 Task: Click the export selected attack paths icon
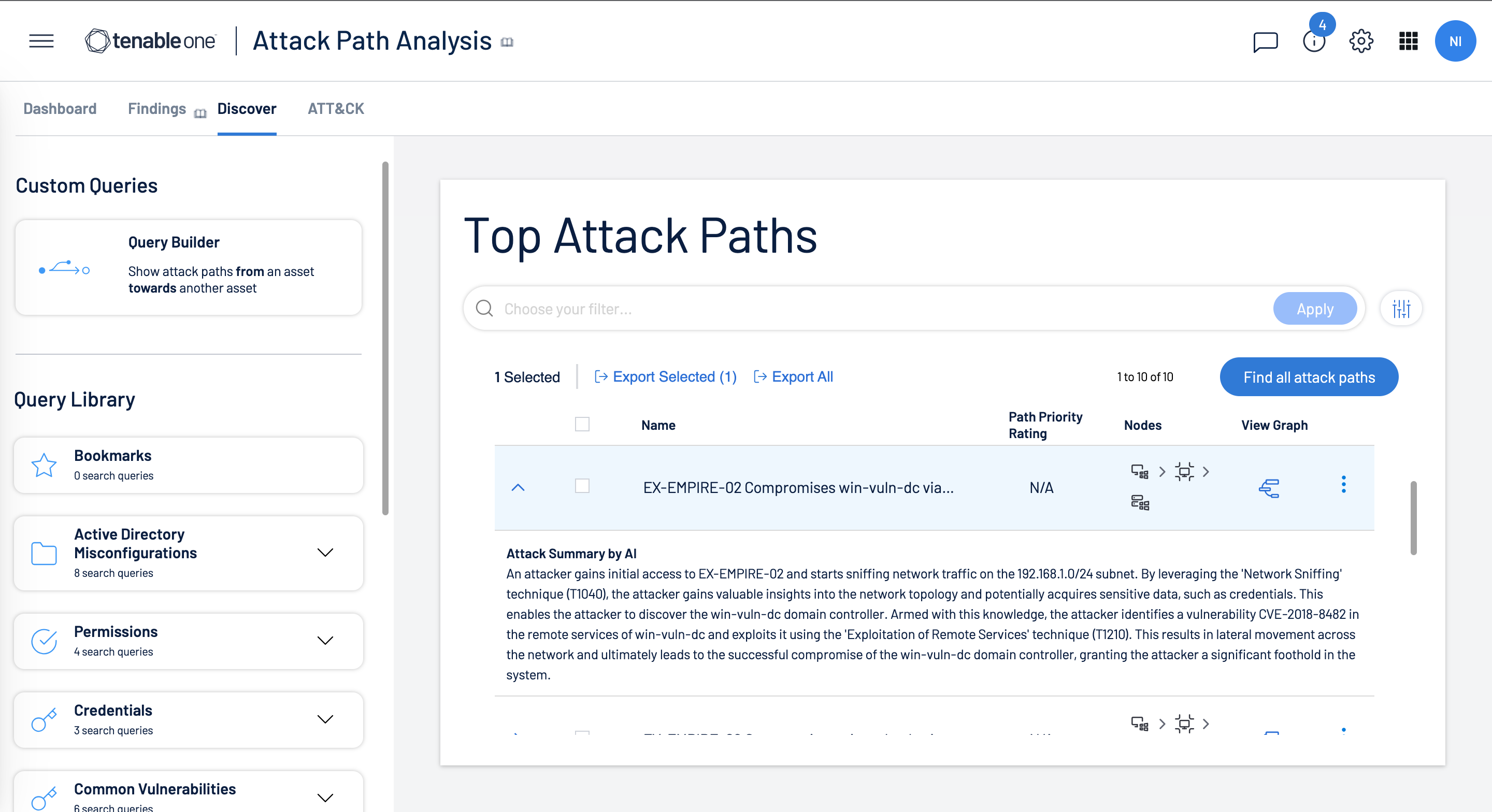[x=600, y=377]
